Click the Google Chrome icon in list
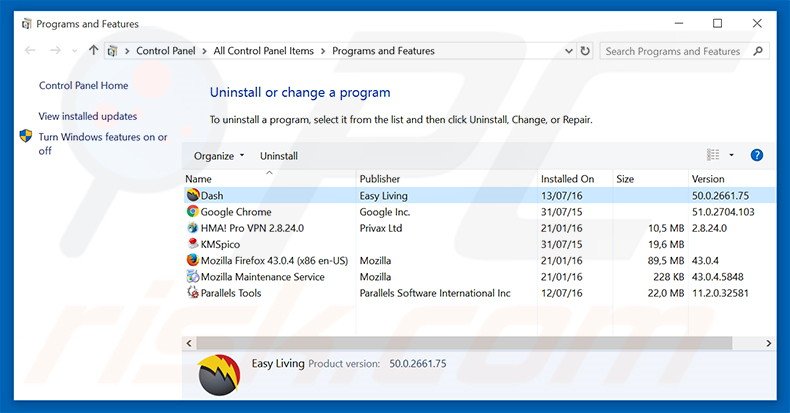The width and height of the screenshot is (790, 413). click(x=192, y=212)
